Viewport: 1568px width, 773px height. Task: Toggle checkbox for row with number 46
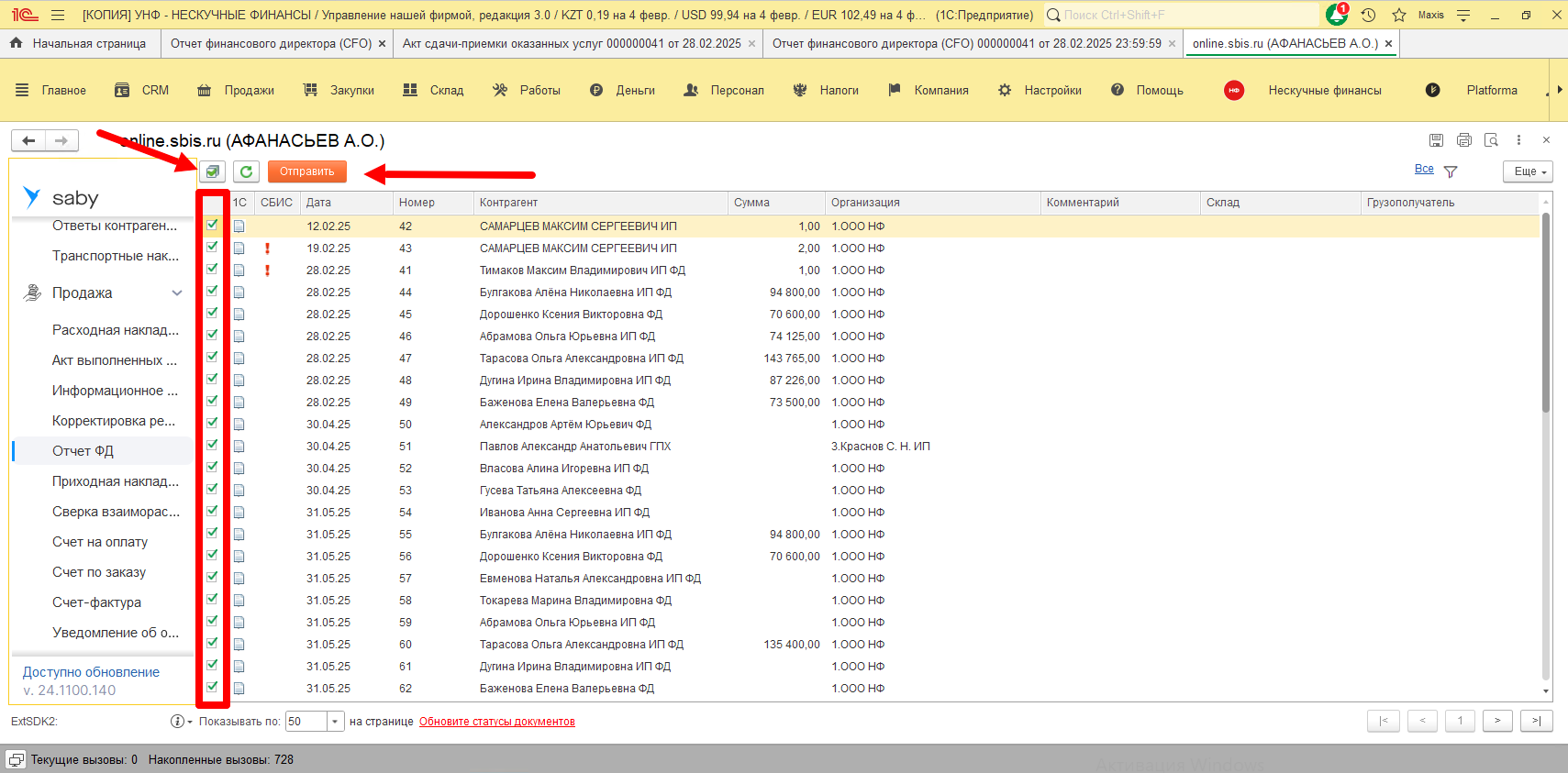[212, 335]
